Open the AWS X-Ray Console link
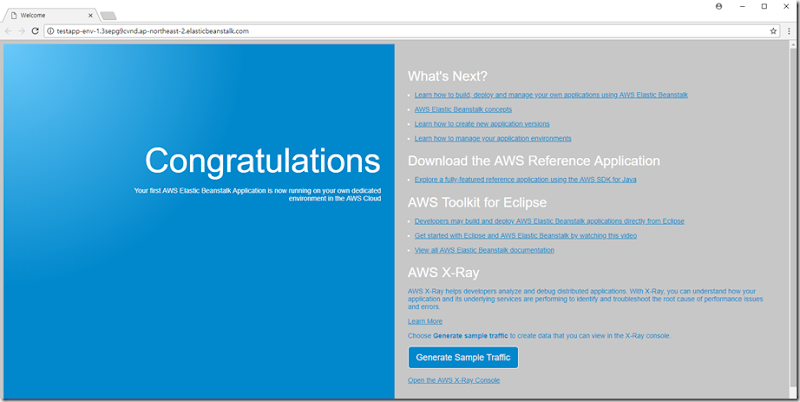This screenshot has height=402, width=800. pos(454,381)
